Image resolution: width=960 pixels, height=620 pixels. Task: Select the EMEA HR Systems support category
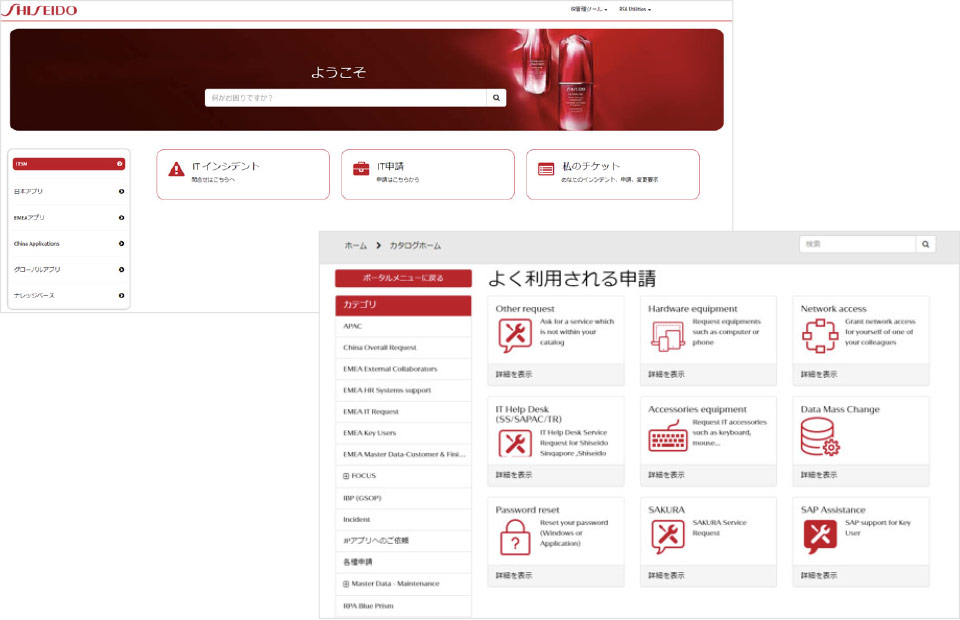(x=403, y=390)
